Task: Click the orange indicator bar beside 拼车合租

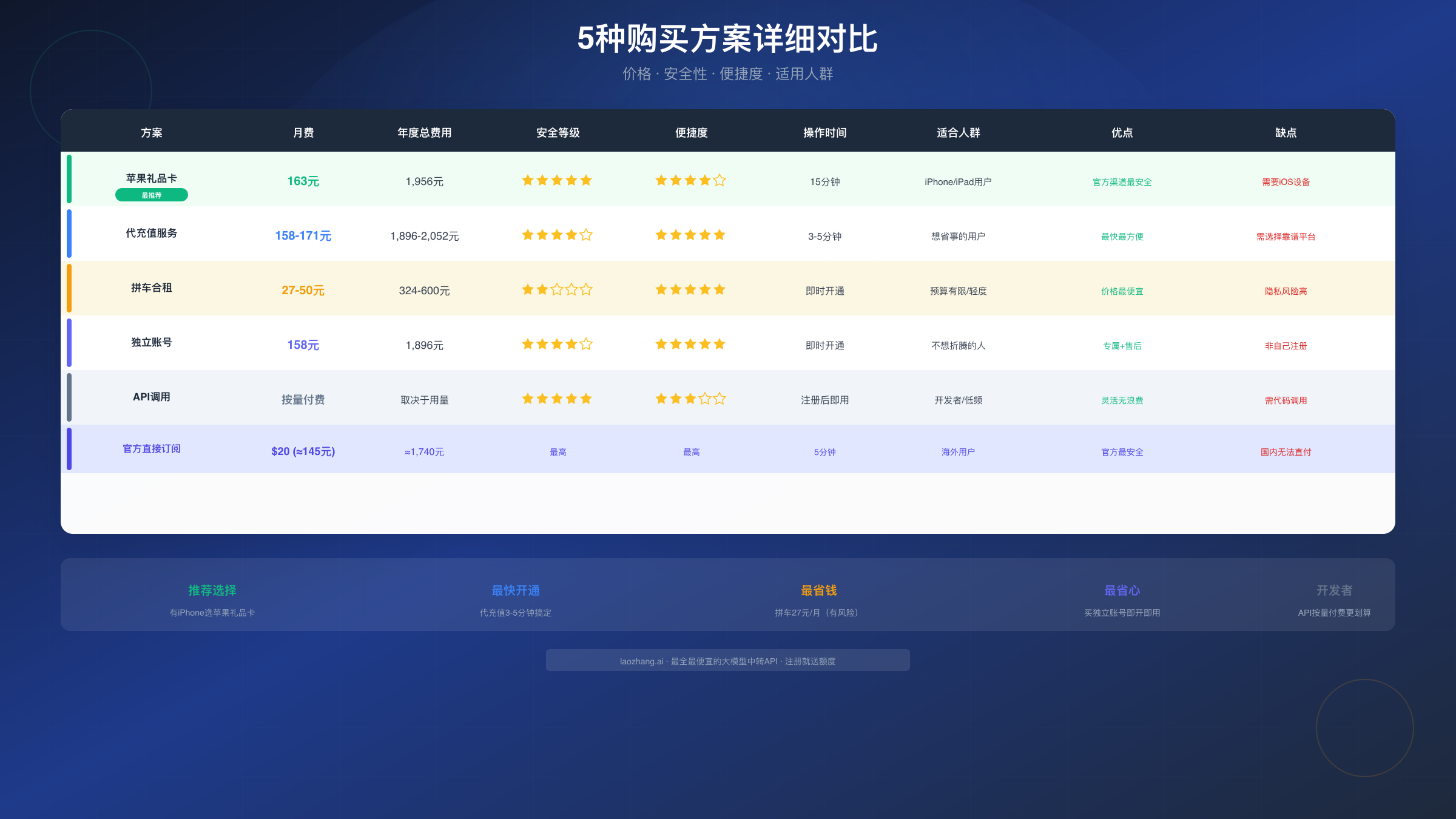Action: 69,288
